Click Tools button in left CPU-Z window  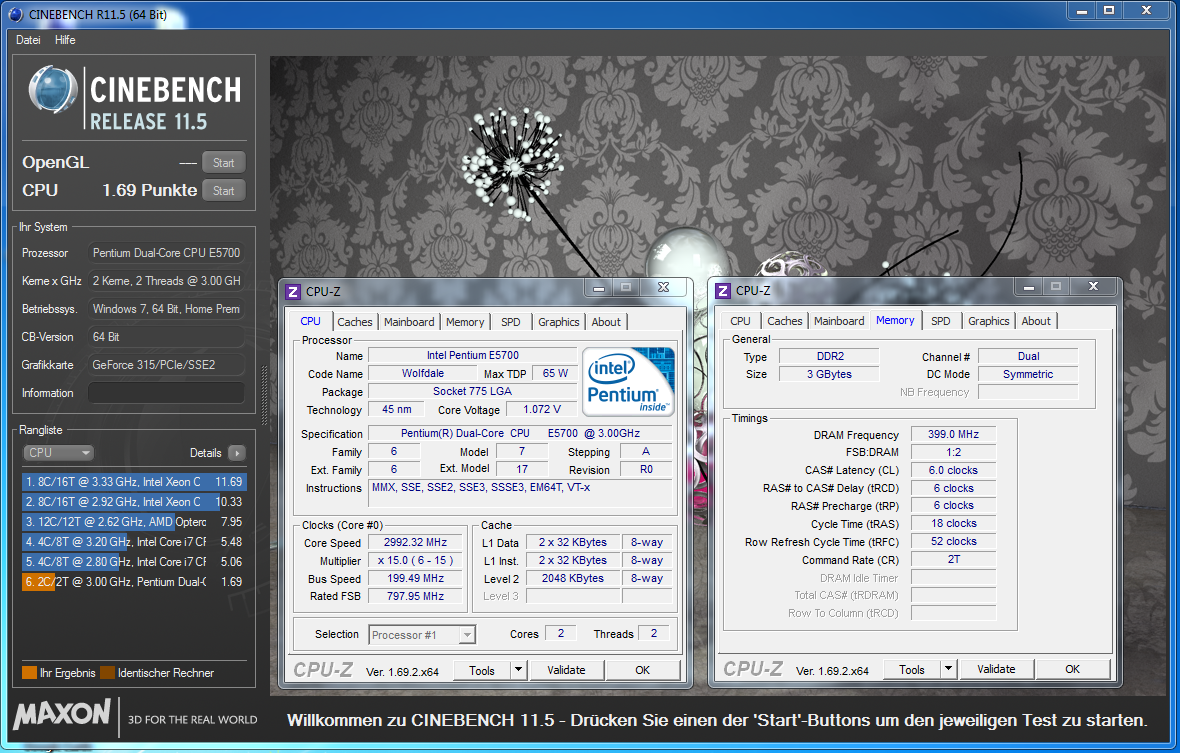click(482, 670)
